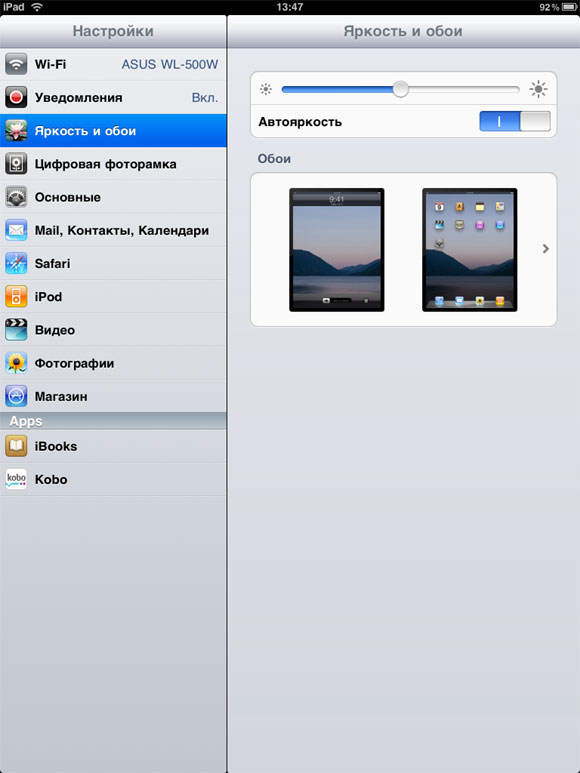This screenshot has width=580, height=773.
Task: Select the Фотографии sunflower icon
Action: click(x=16, y=363)
